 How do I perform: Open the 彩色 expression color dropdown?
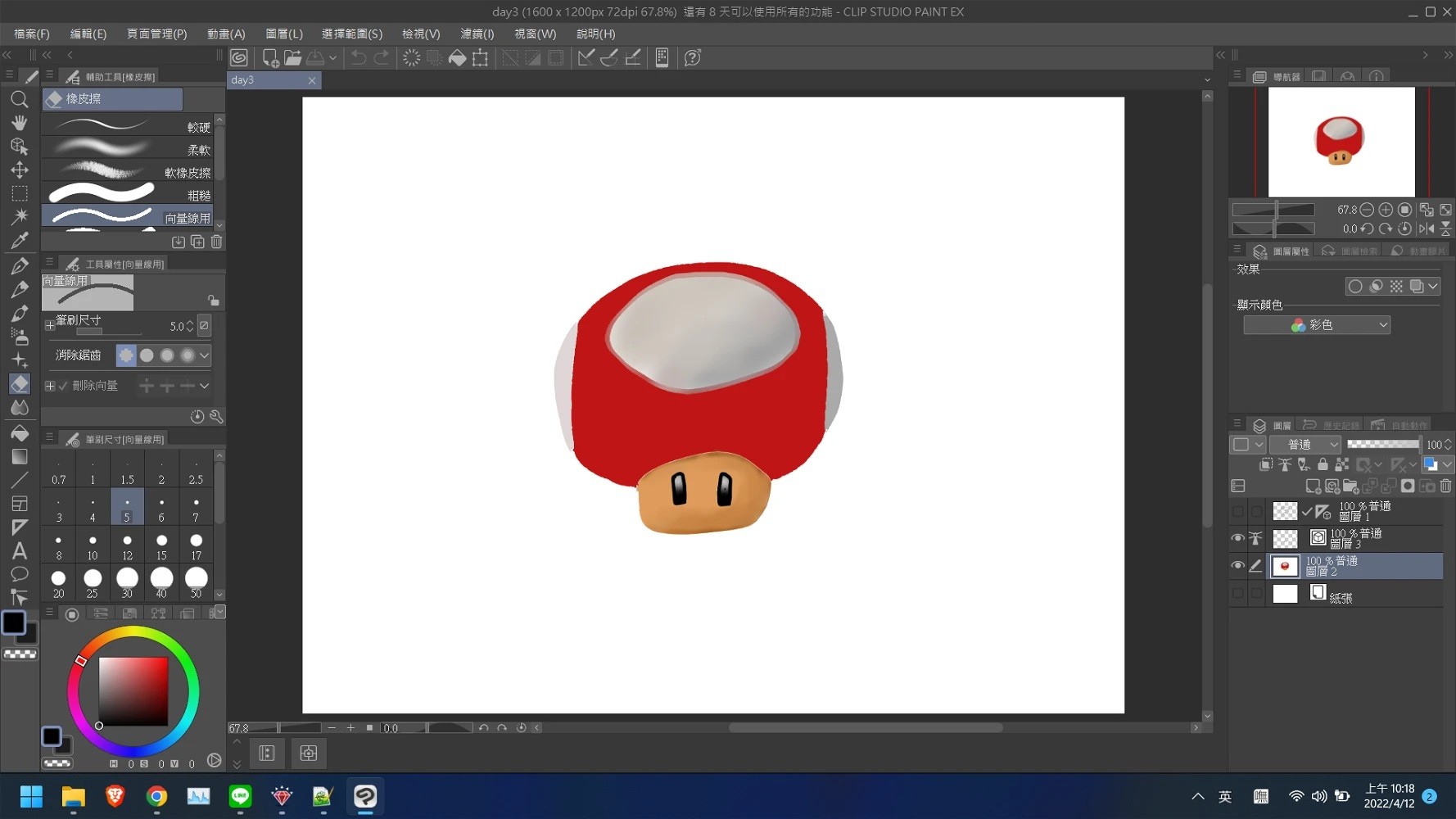coord(1317,325)
